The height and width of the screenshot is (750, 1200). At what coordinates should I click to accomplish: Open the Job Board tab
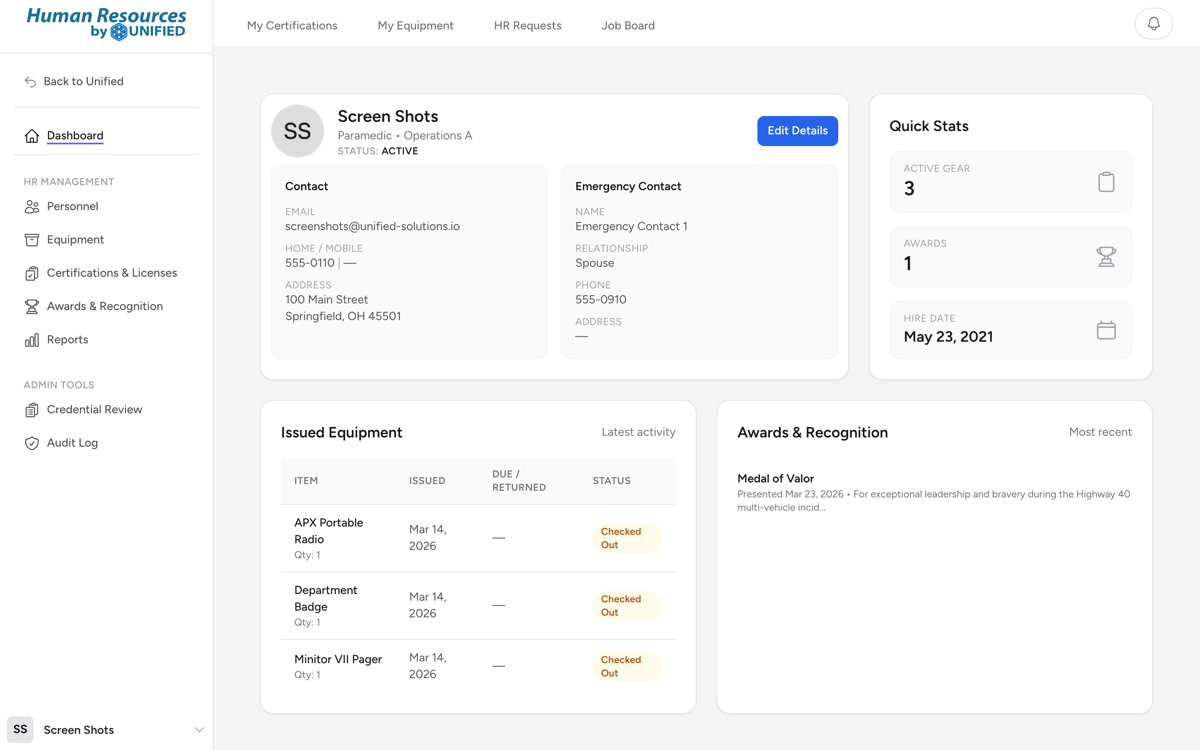628,26
